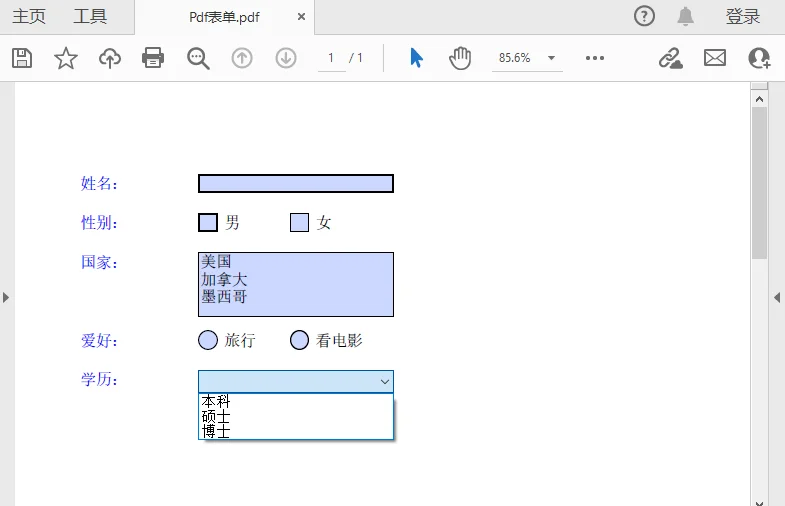
Task: Choose 本科 from the dropdown list
Action: (x=296, y=401)
